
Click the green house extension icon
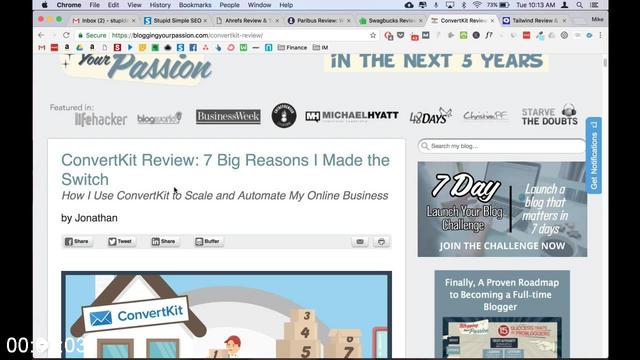[x=463, y=36]
